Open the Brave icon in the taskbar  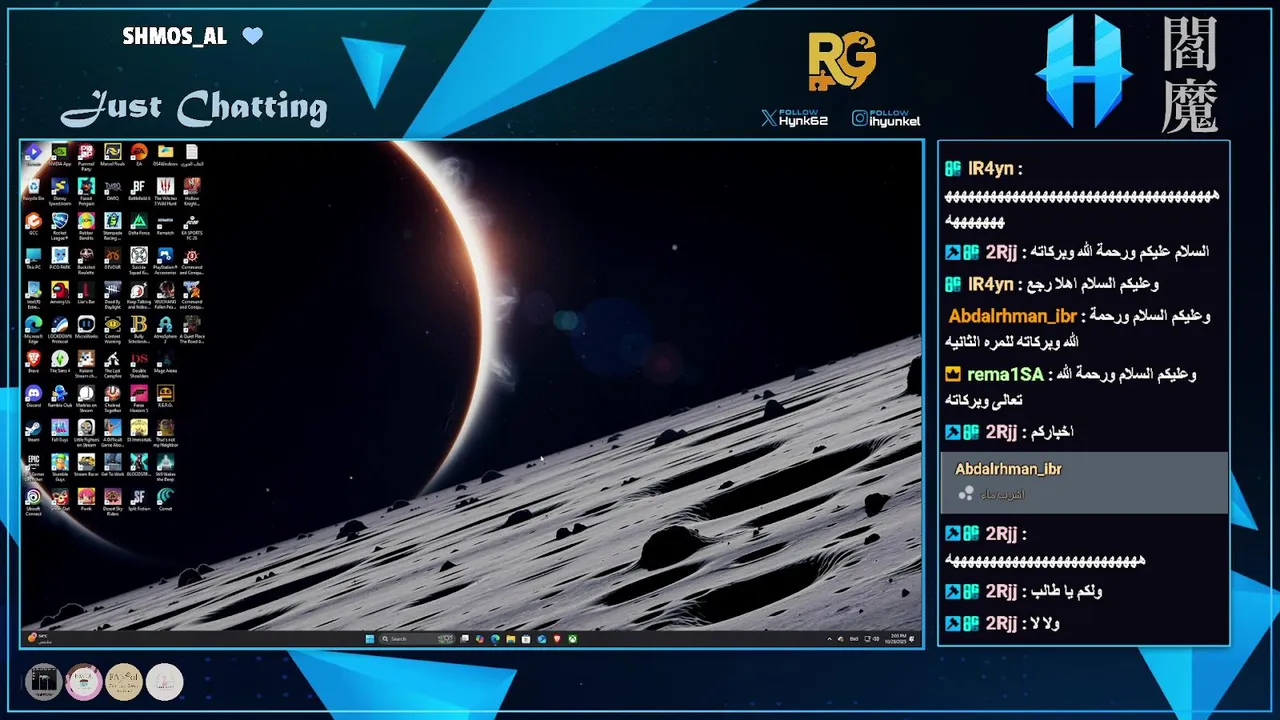(557, 639)
